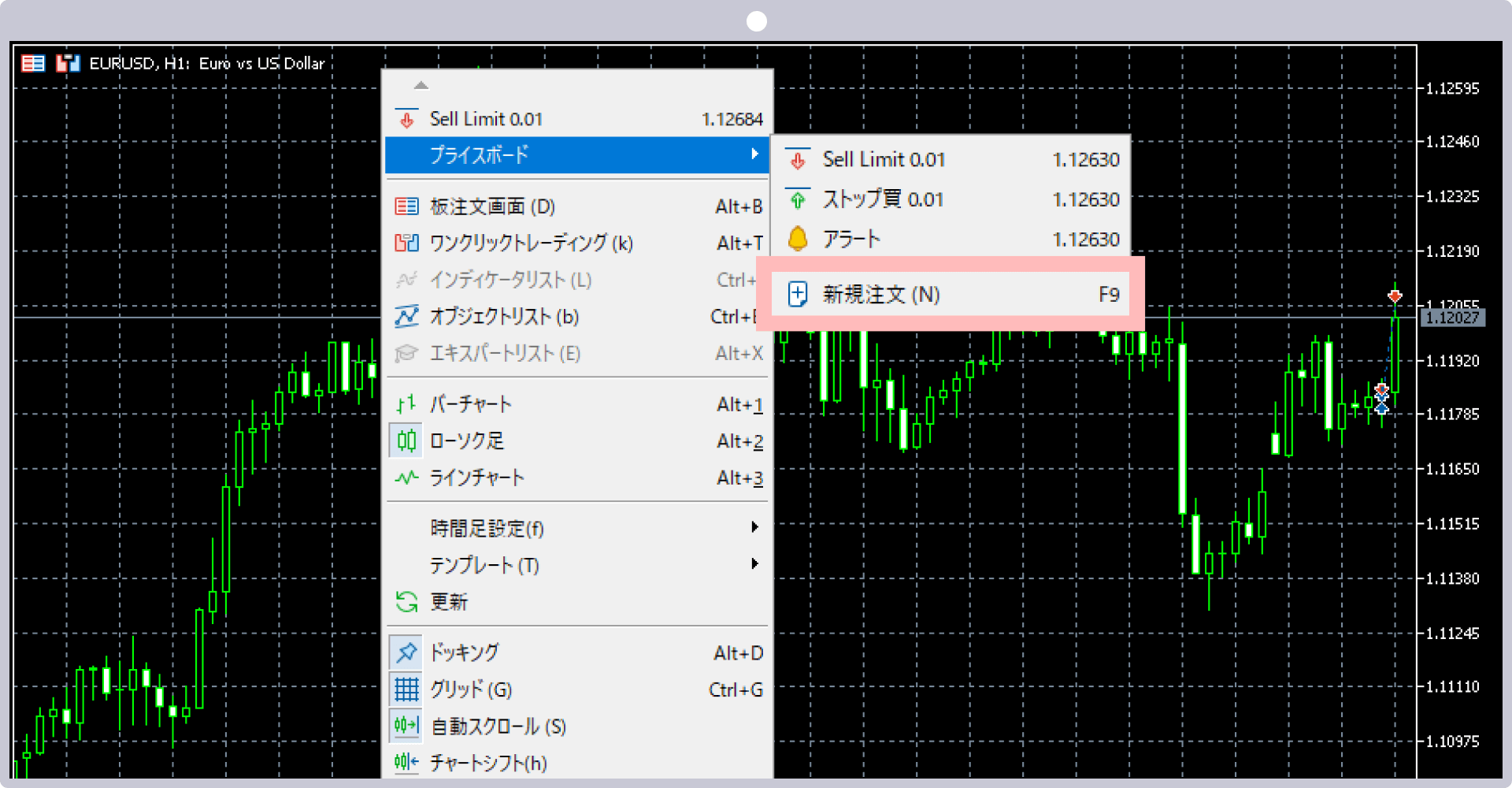
Task: Click the 自動スクロール icon
Action: [406, 726]
